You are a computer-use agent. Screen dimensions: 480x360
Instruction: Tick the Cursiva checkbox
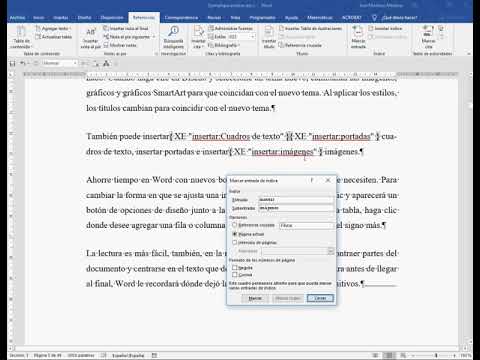tap(235, 275)
